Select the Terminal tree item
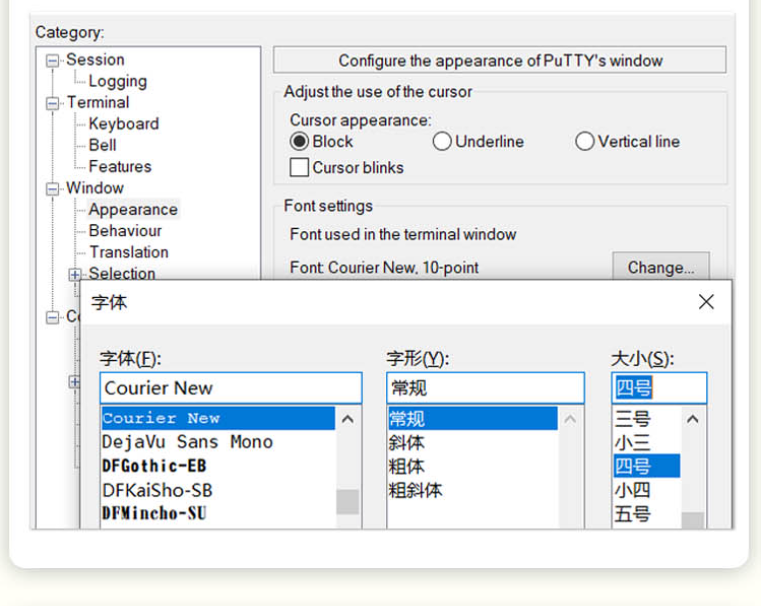 click(98, 103)
